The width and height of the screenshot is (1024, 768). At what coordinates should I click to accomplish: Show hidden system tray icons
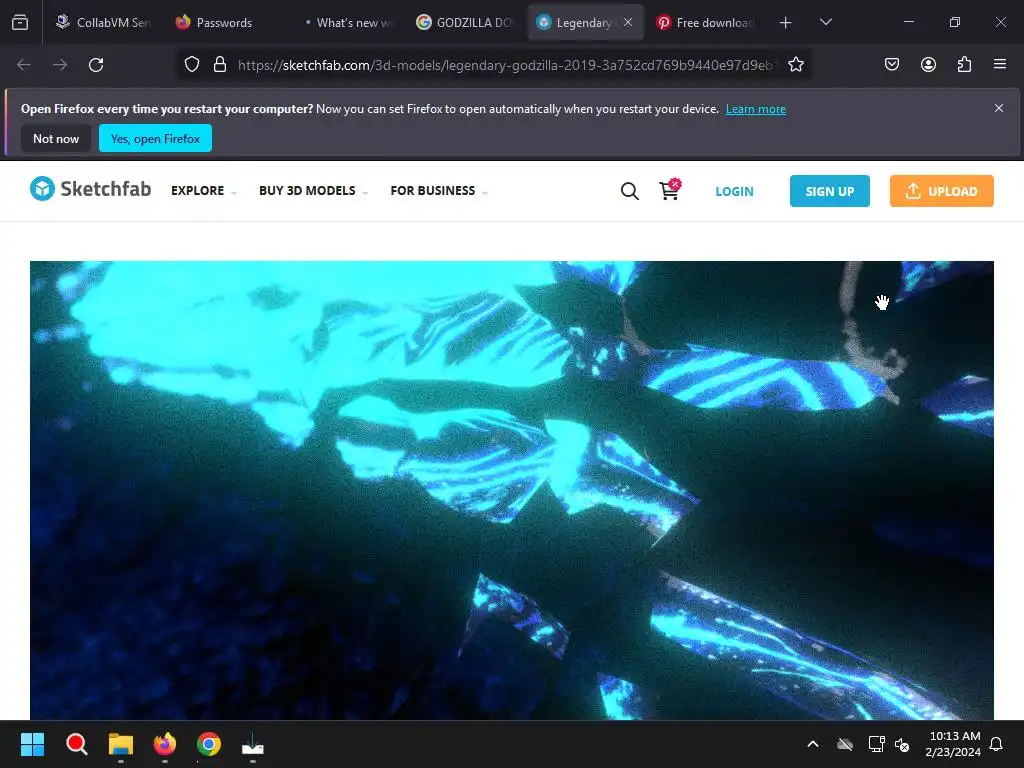click(813, 744)
